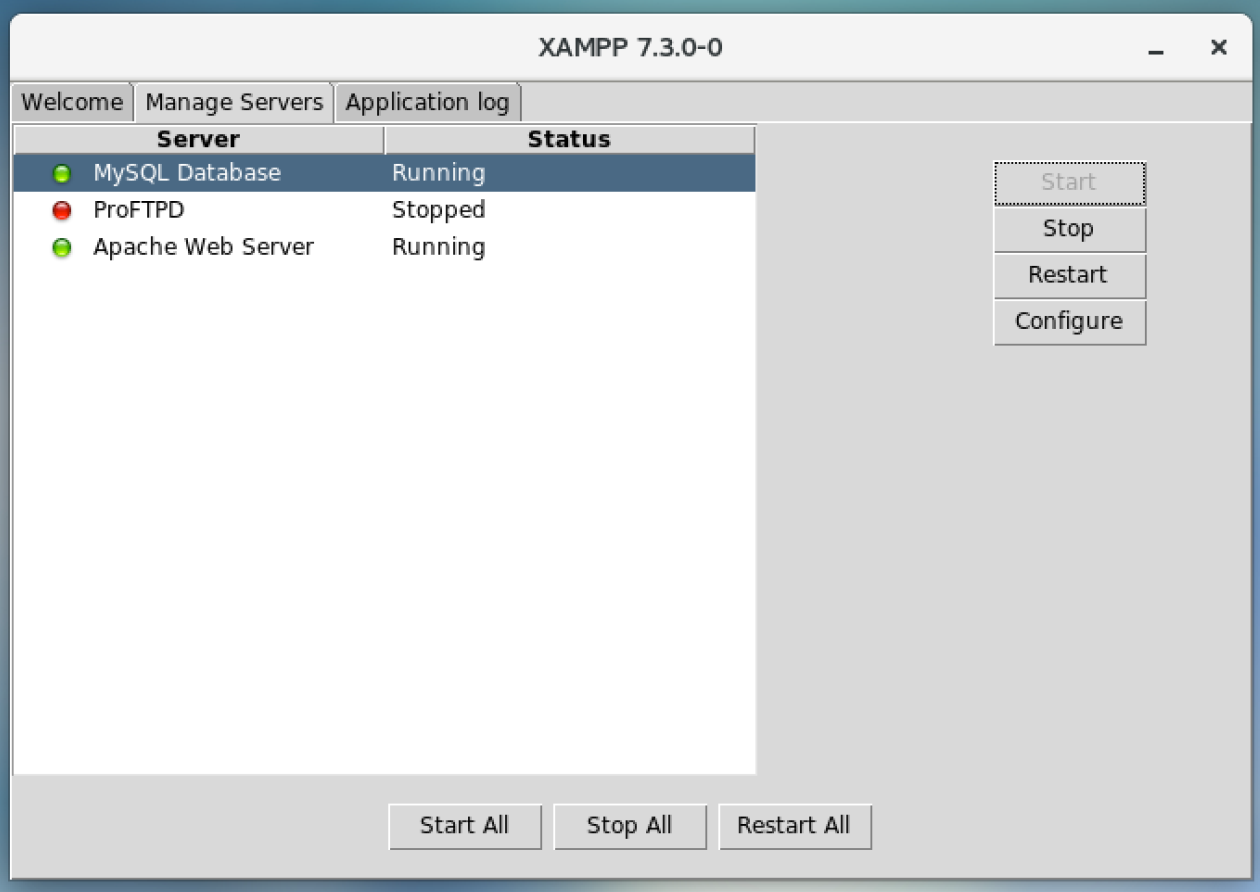Open the Application log tab
This screenshot has width=1260, height=892.
[428, 102]
